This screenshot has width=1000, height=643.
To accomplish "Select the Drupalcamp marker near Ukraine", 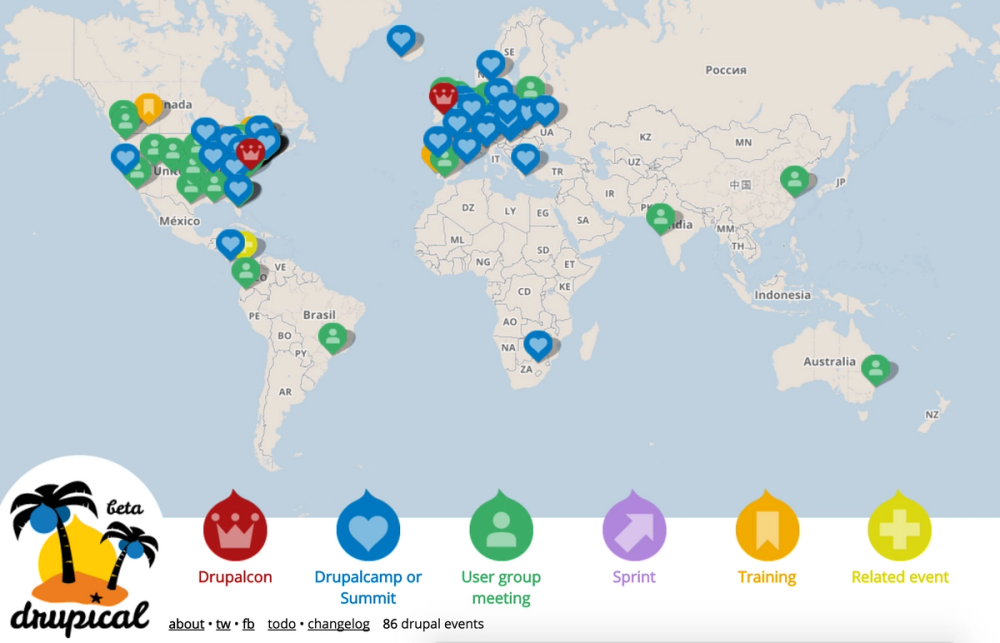I will pyautogui.click(x=545, y=111).
